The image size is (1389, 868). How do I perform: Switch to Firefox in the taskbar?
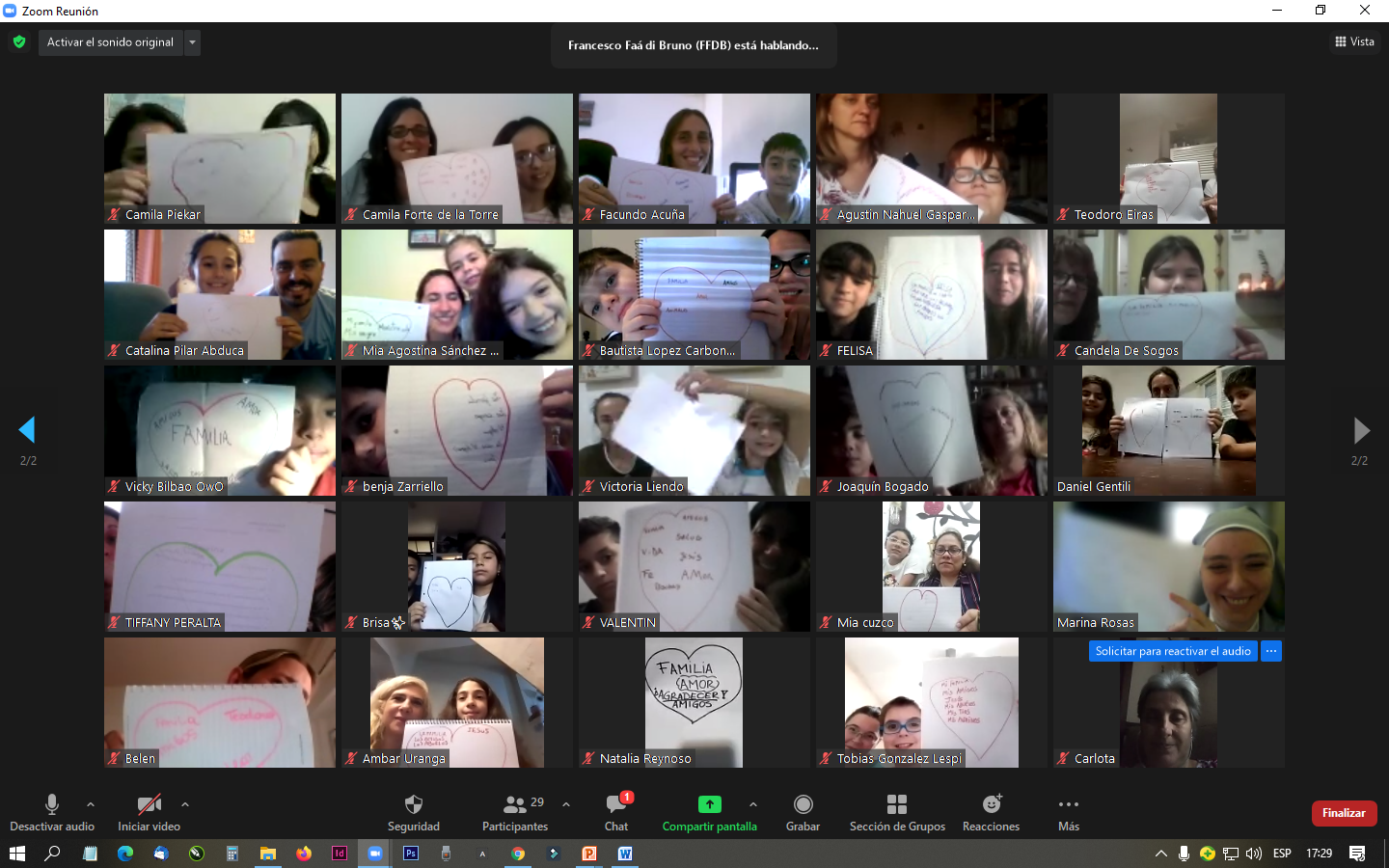[304, 854]
